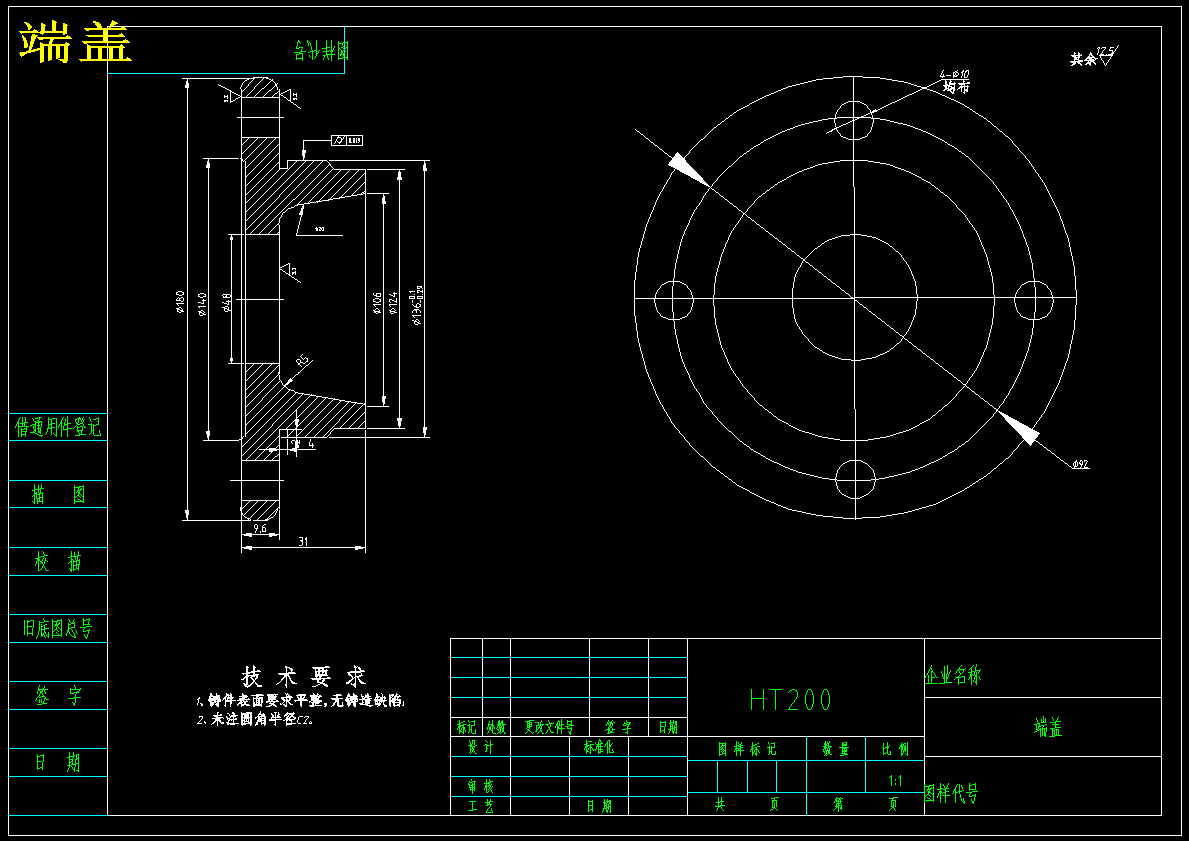This screenshot has height=841, width=1189.
Task: Click the 日期 cell beside 工艺 row
Action: pyautogui.click(x=599, y=806)
